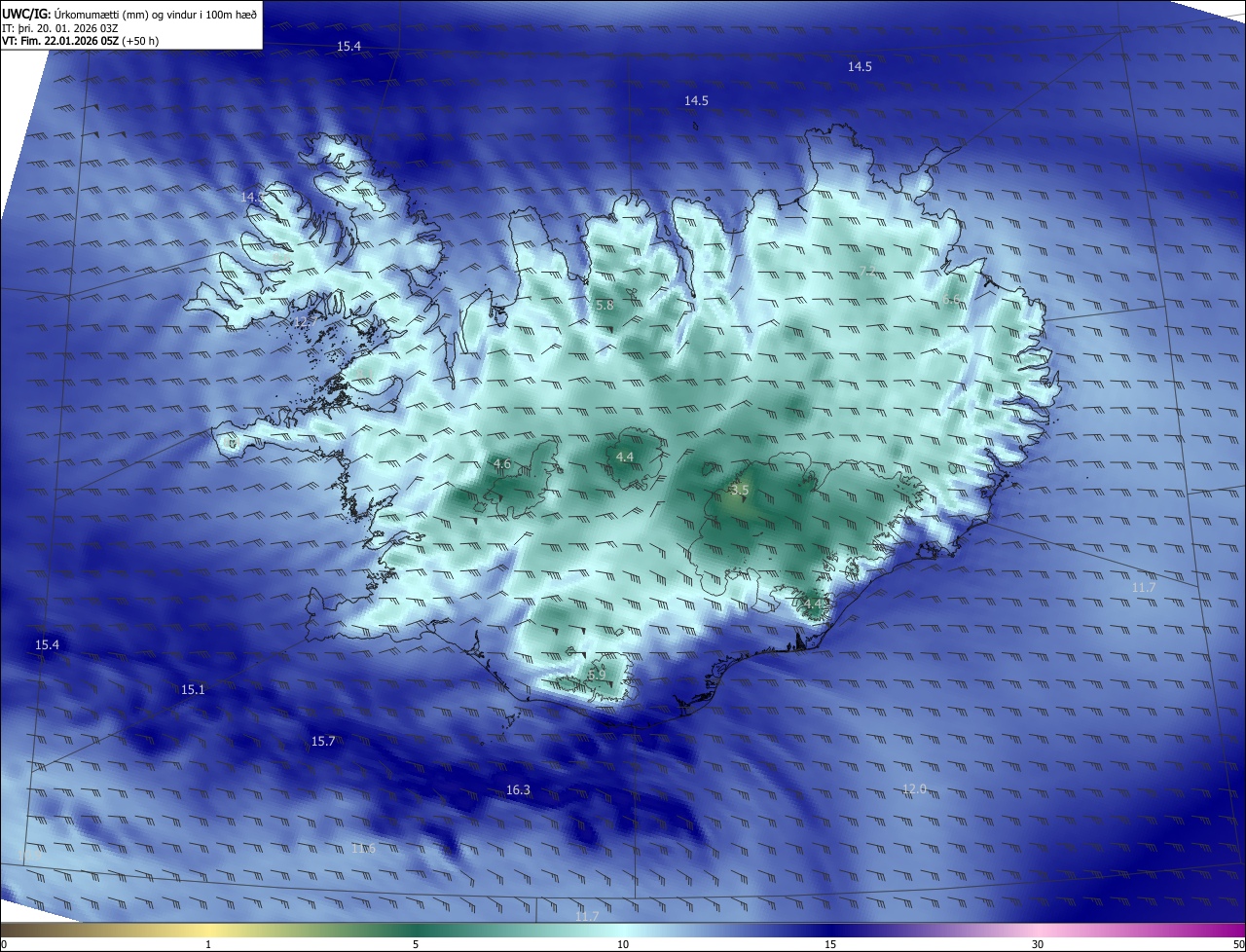
Task: Click the 15.7 value label over the sea
Action: pos(323,741)
